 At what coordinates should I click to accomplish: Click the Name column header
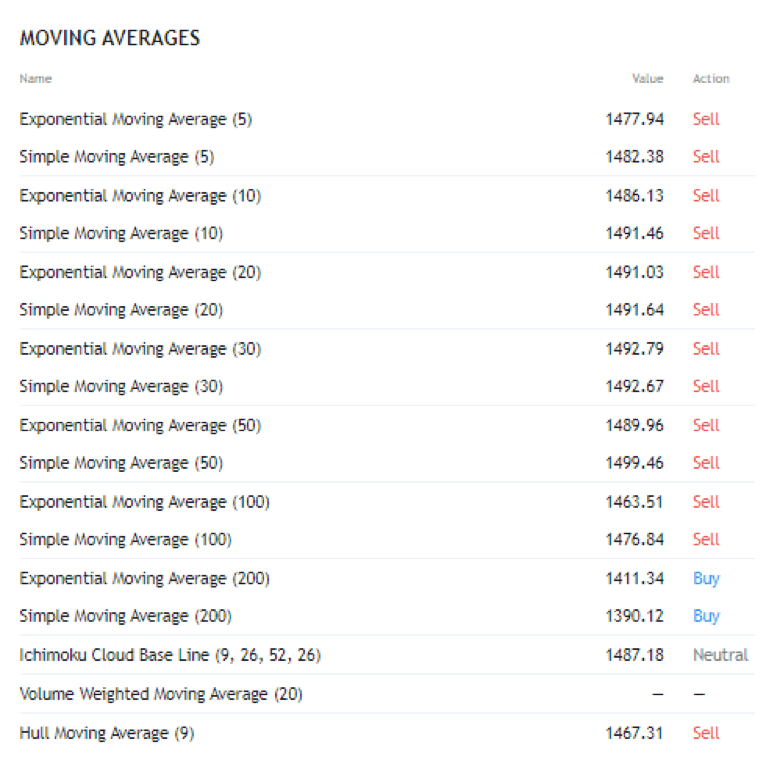tap(35, 79)
